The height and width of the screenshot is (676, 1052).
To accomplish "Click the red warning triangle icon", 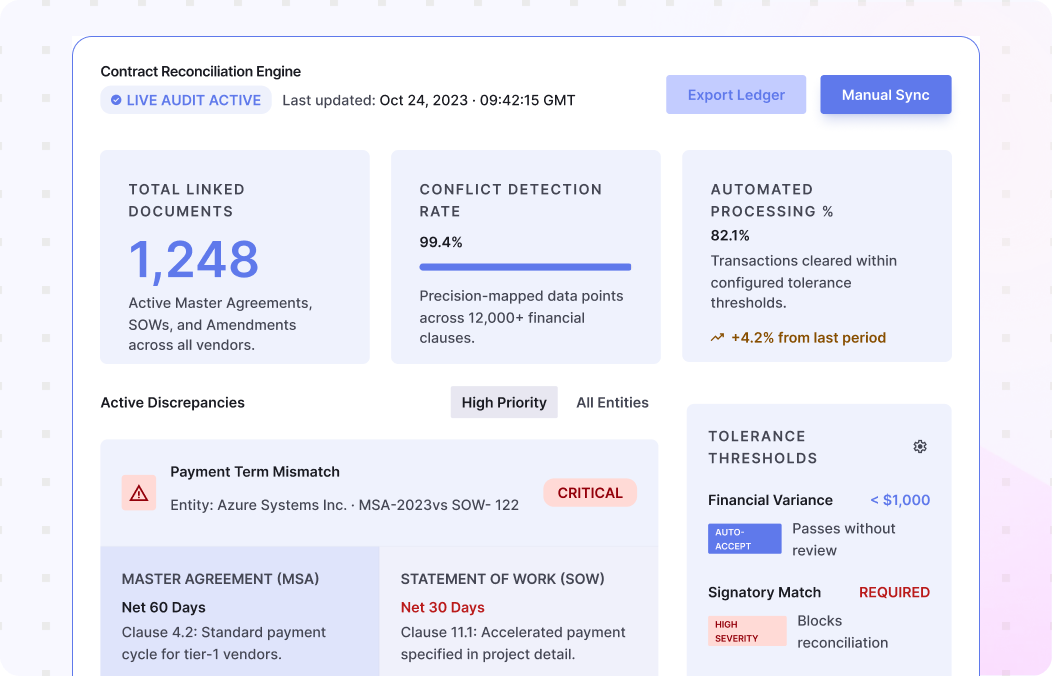I will pos(139,493).
